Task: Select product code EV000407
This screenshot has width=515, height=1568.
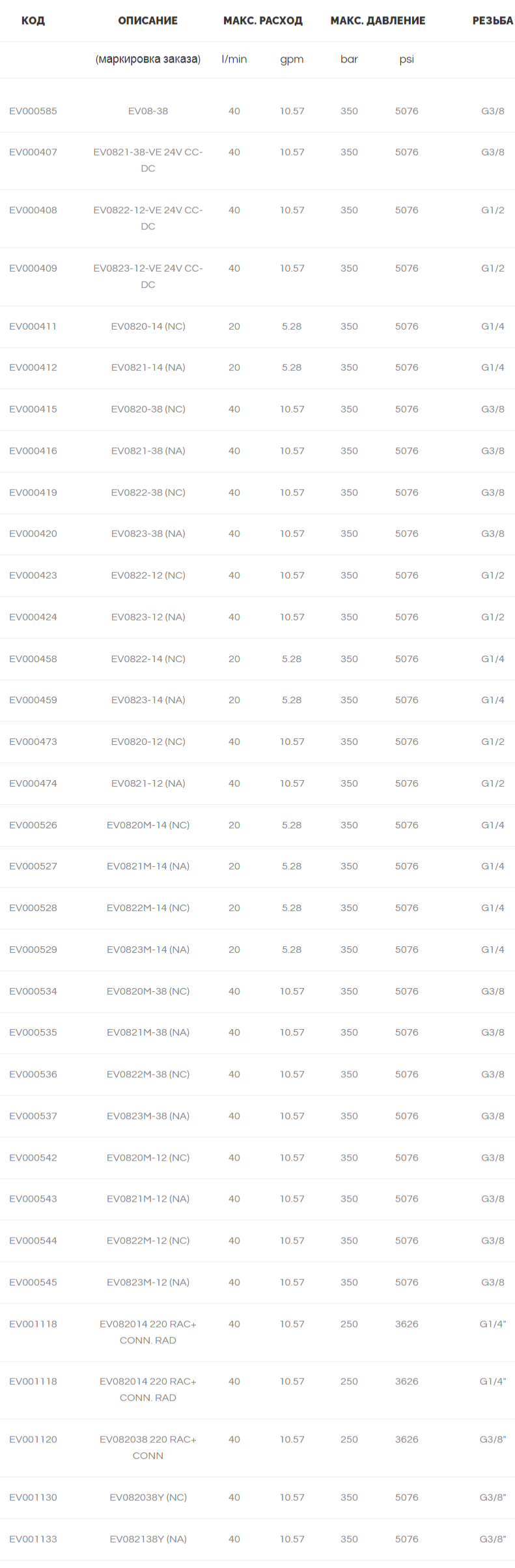Action: (x=33, y=152)
